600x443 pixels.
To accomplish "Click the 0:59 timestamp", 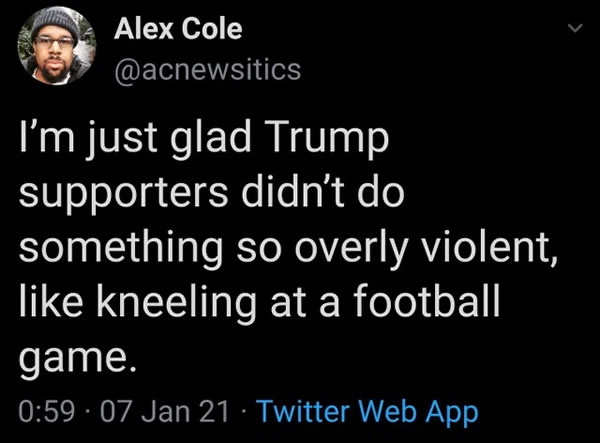I will (46, 411).
